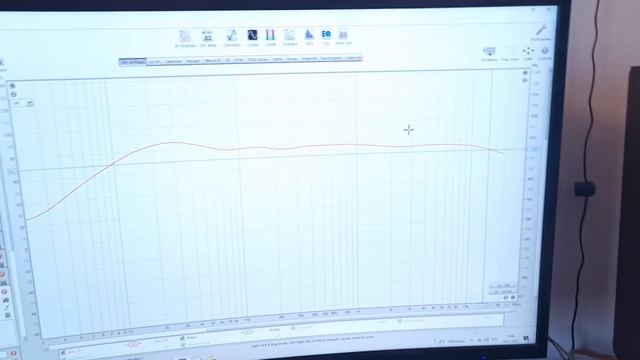Click left vertical axis zoom-in icon
The width and height of the screenshot is (640, 360).
pyautogui.click(x=12, y=86)
